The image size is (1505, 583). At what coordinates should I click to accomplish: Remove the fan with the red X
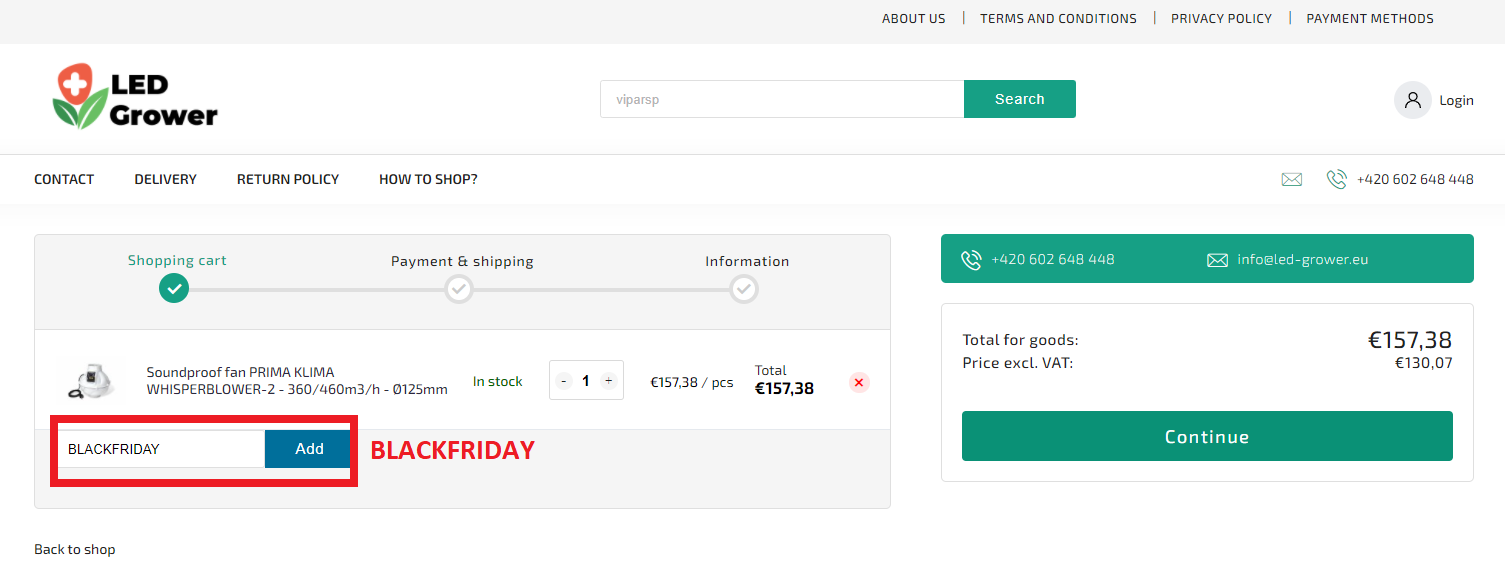[859, 382]
